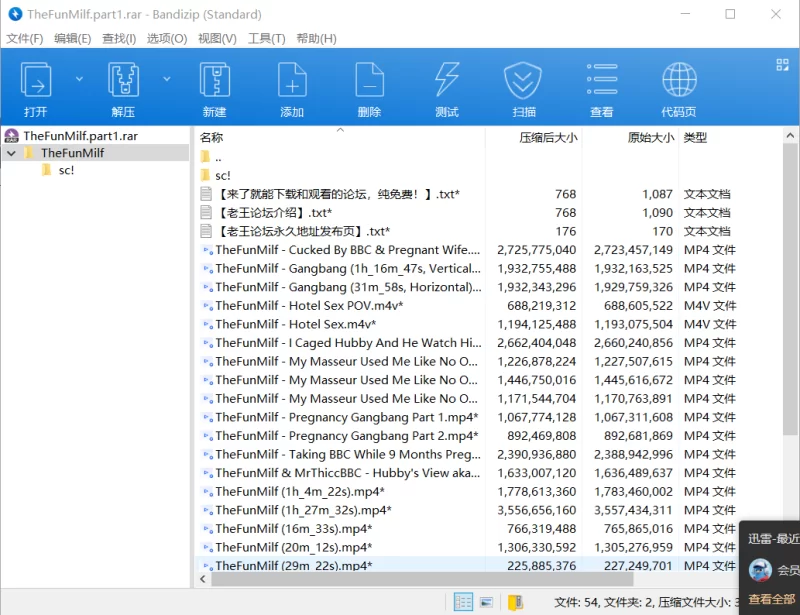
Task: Open the 视图(V) menu
Action: click(217, 39)
